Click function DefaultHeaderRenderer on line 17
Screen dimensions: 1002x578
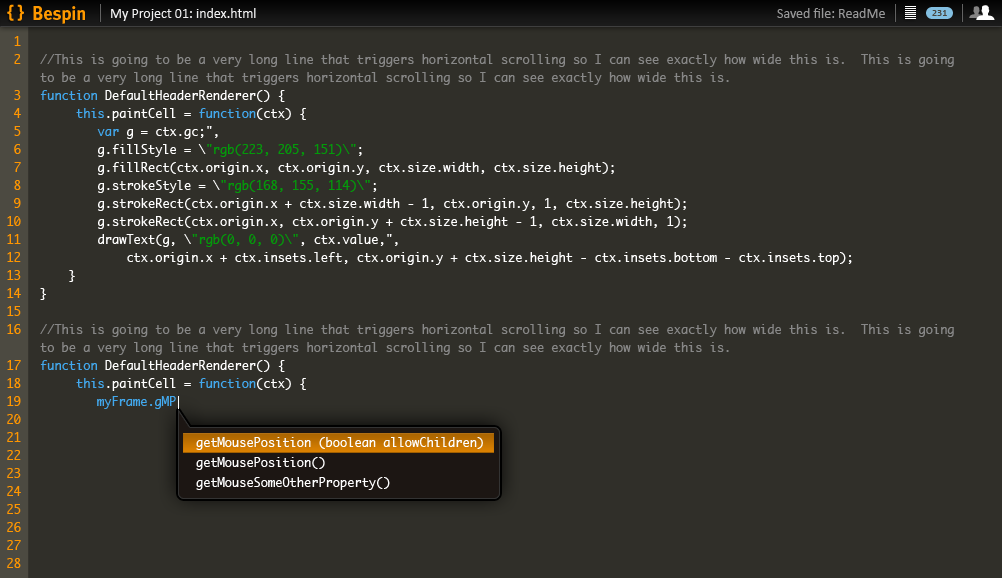pos(162,366)
